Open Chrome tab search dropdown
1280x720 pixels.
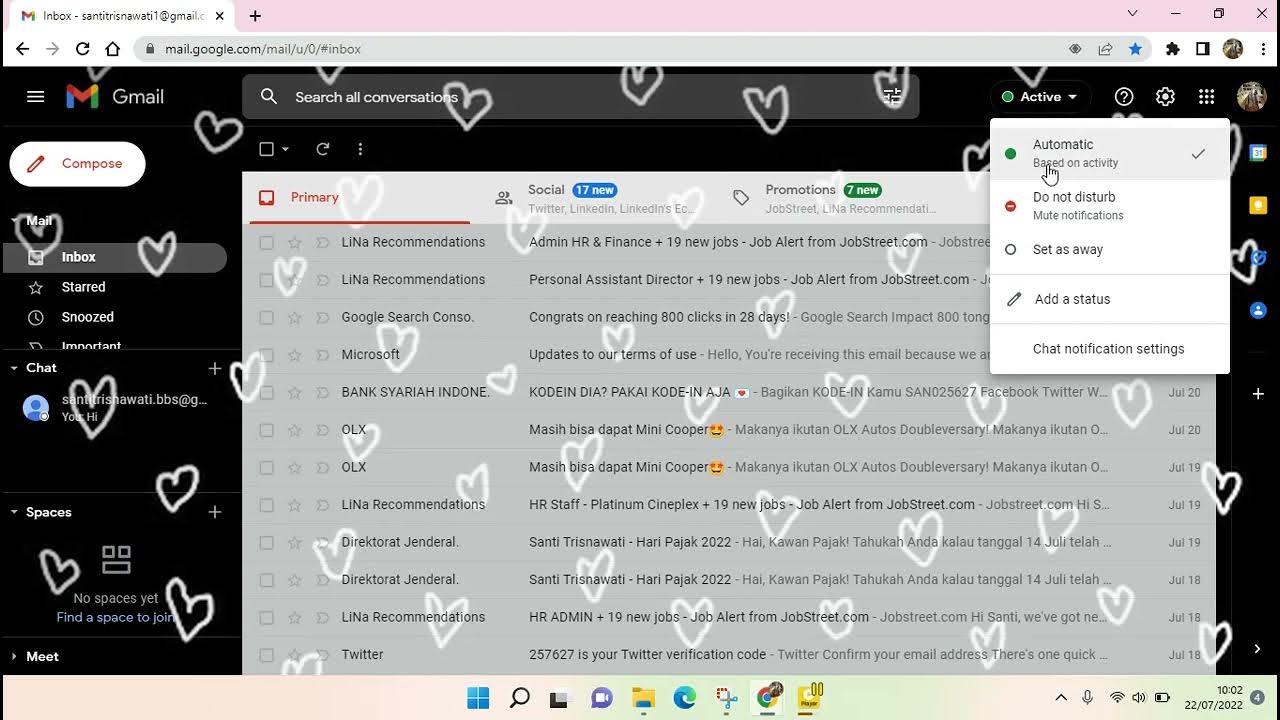(x=1132, y=14)
